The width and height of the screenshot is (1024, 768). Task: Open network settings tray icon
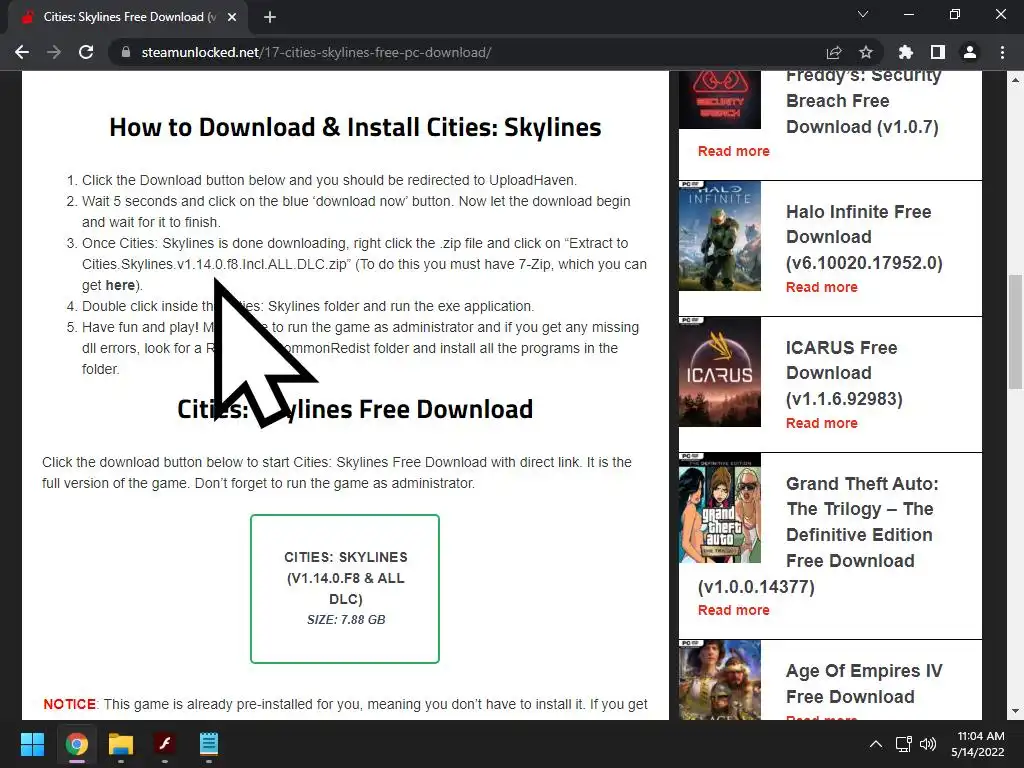coord(904,744)
